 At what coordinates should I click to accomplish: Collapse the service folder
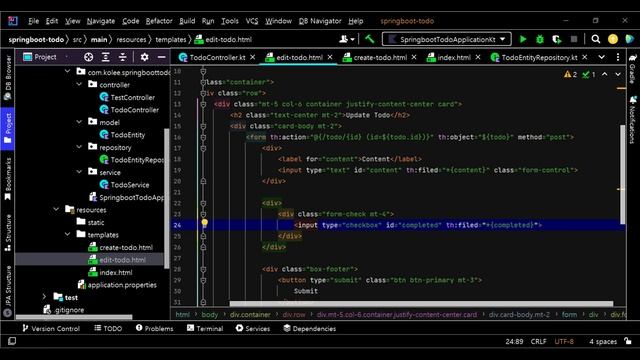[79, 172]
